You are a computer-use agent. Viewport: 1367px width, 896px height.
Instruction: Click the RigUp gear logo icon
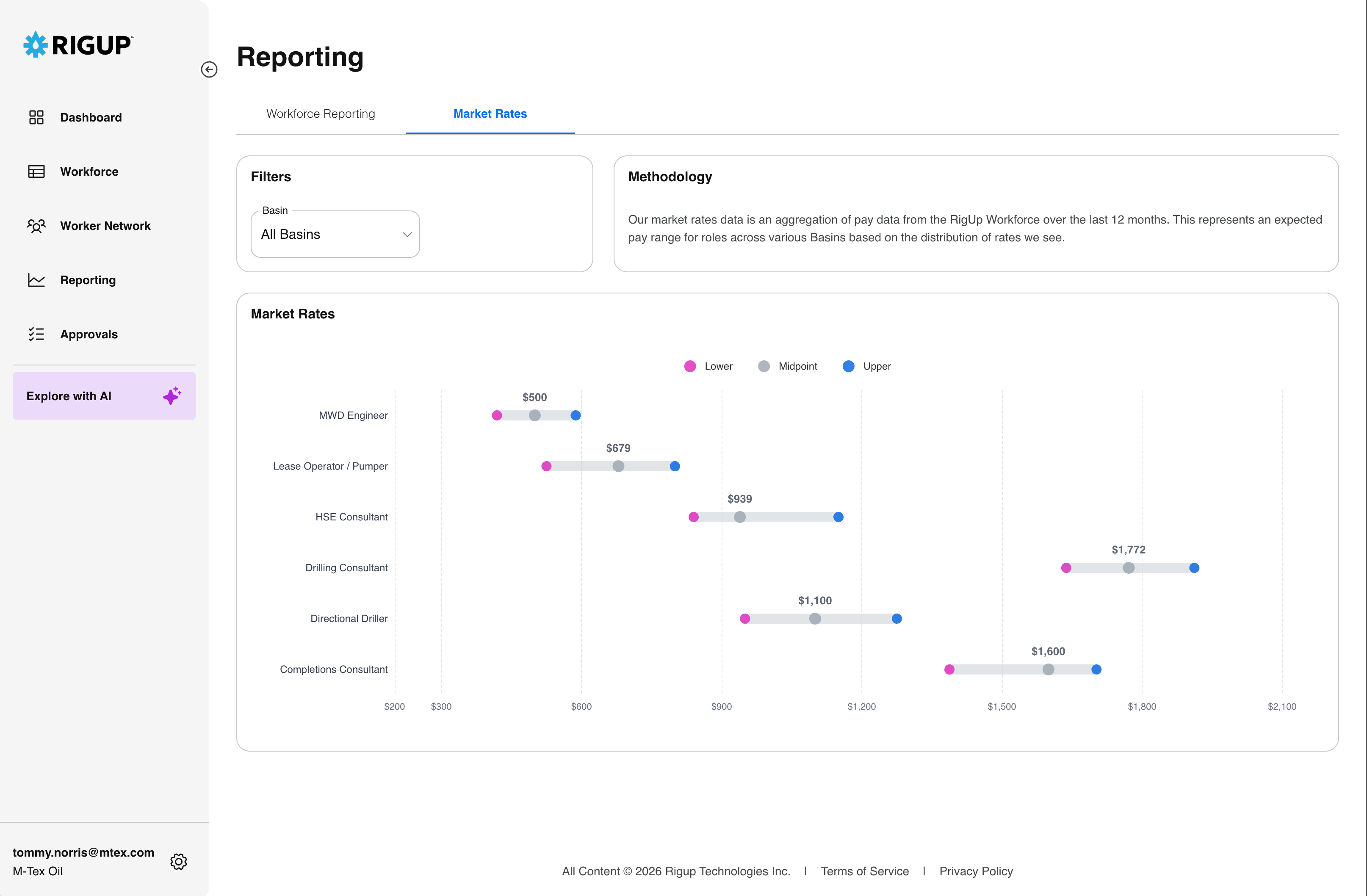coord(35,45)
